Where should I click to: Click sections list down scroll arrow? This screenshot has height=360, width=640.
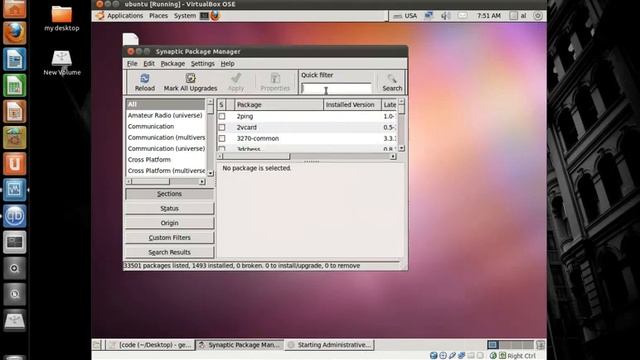pos(211,173)
